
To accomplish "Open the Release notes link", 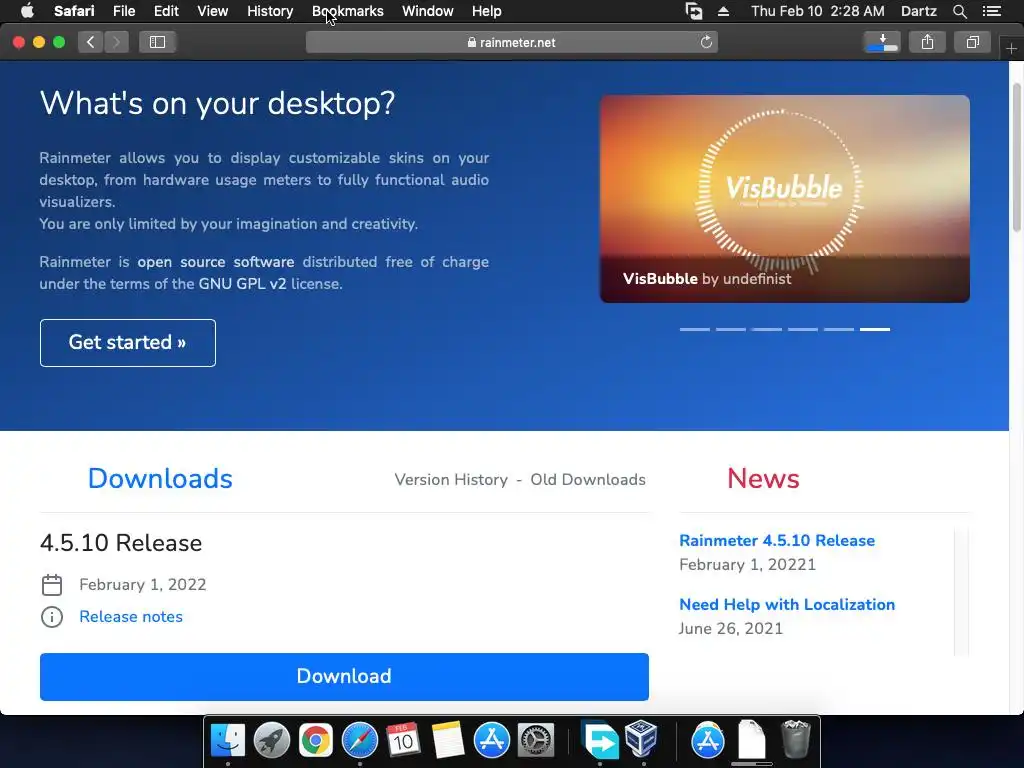I will click(x=131, y=616).
